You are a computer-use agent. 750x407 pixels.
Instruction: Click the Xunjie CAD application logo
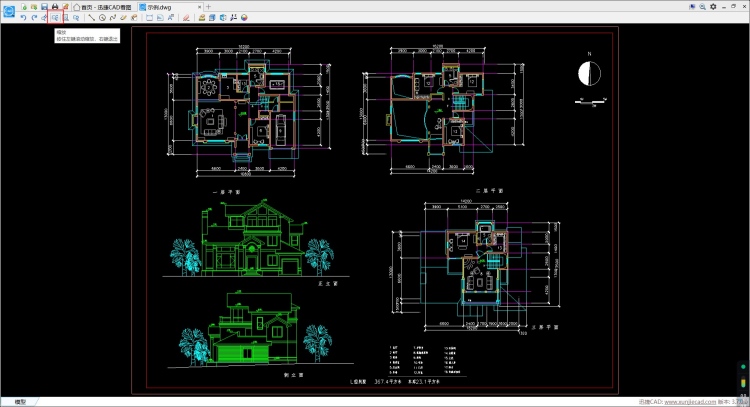pos(9,11)
